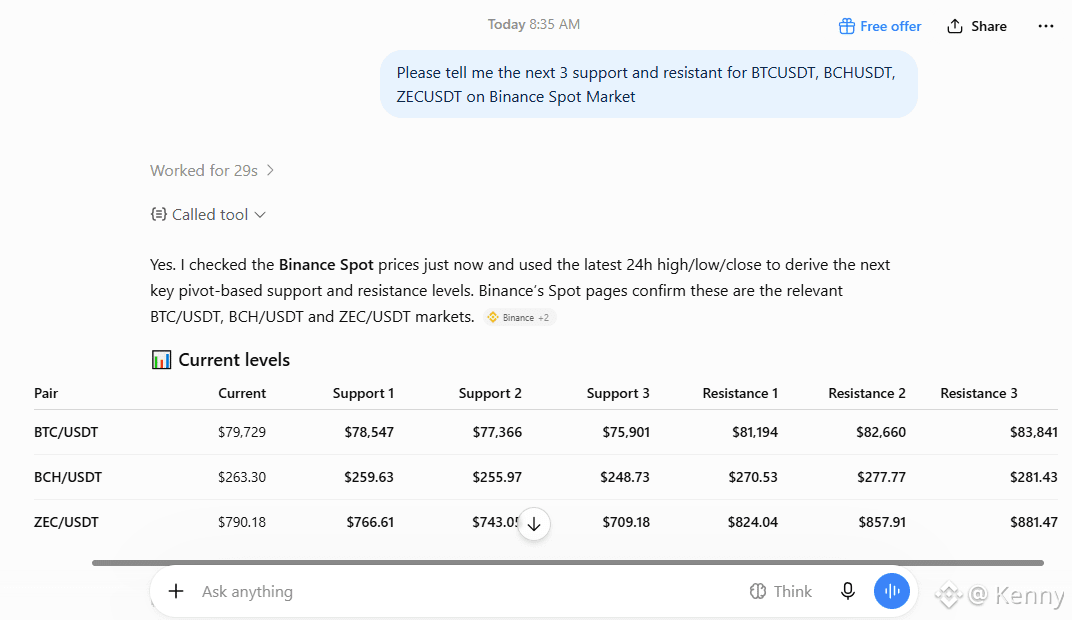Click the Share button
Screen dimensions: 1072x620
977,26
